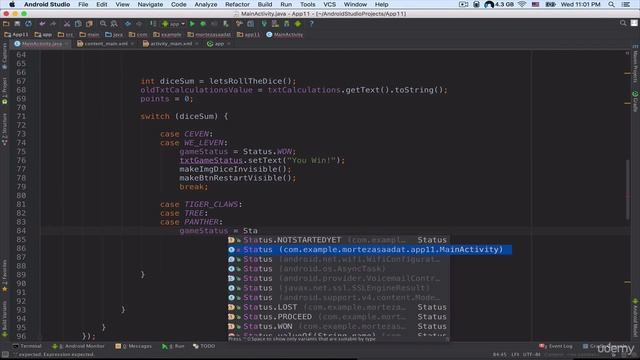This screenshot has width=640, height=360.
Task: Click the Back navigation arrow icon
Action: (x=128, y=24)
